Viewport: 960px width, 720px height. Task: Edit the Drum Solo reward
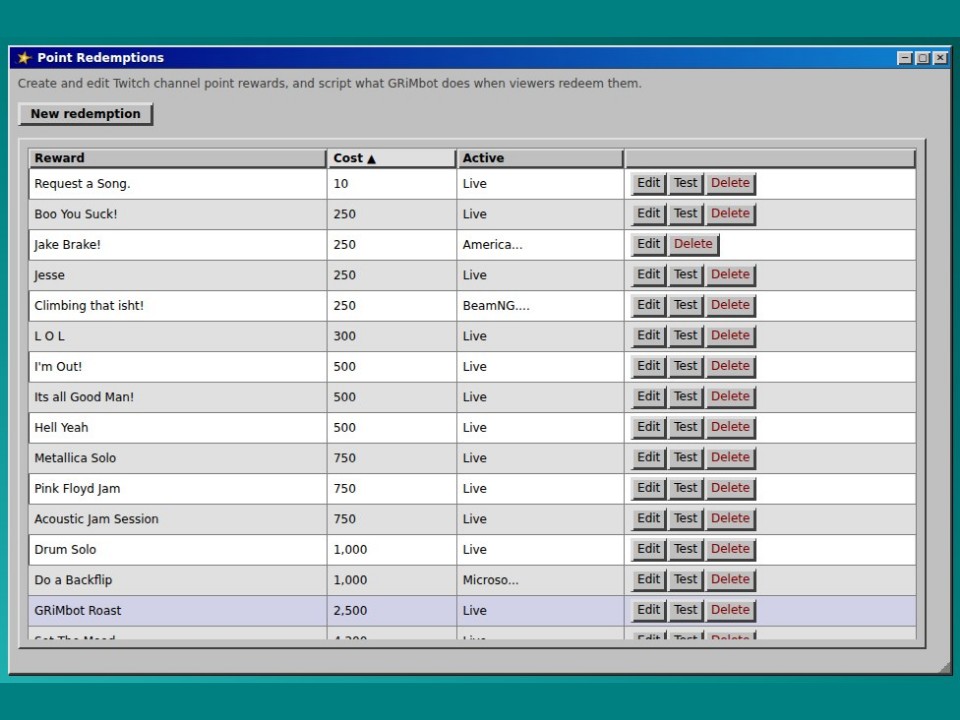[x=648, y=549]
